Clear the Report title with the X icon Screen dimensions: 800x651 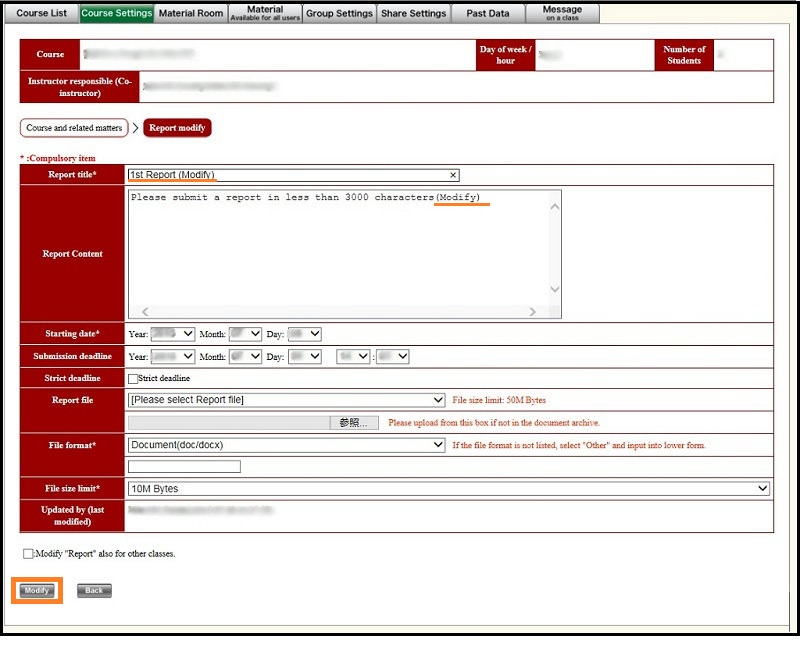coord(454,175)
